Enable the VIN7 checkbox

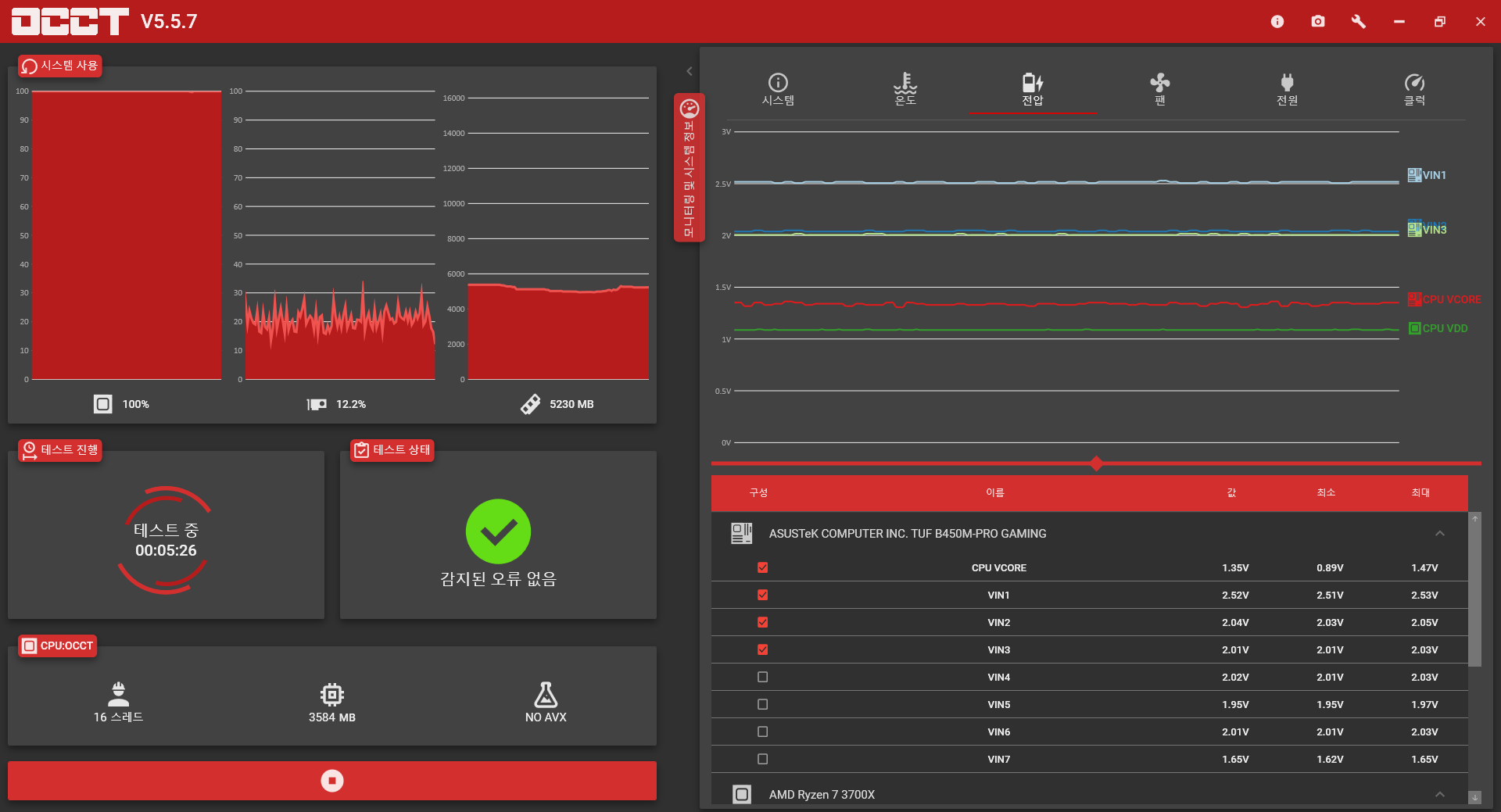(763, 760)
